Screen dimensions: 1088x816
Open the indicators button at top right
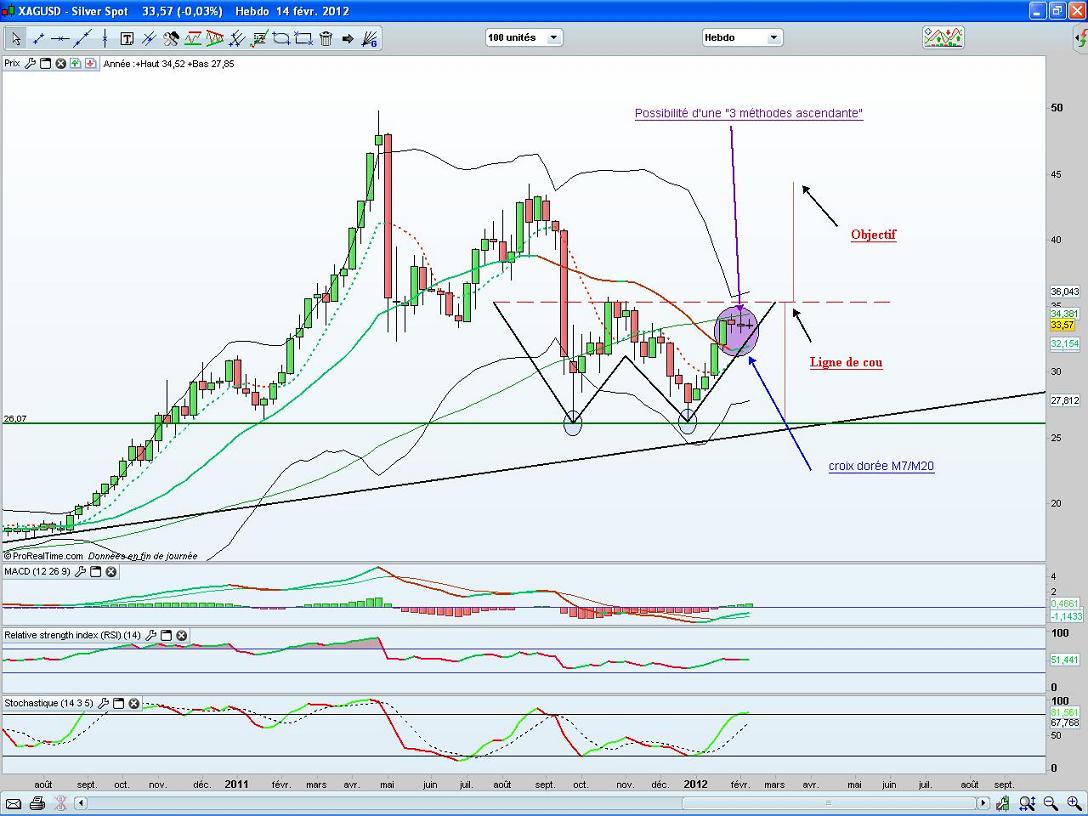coord(943,38)
